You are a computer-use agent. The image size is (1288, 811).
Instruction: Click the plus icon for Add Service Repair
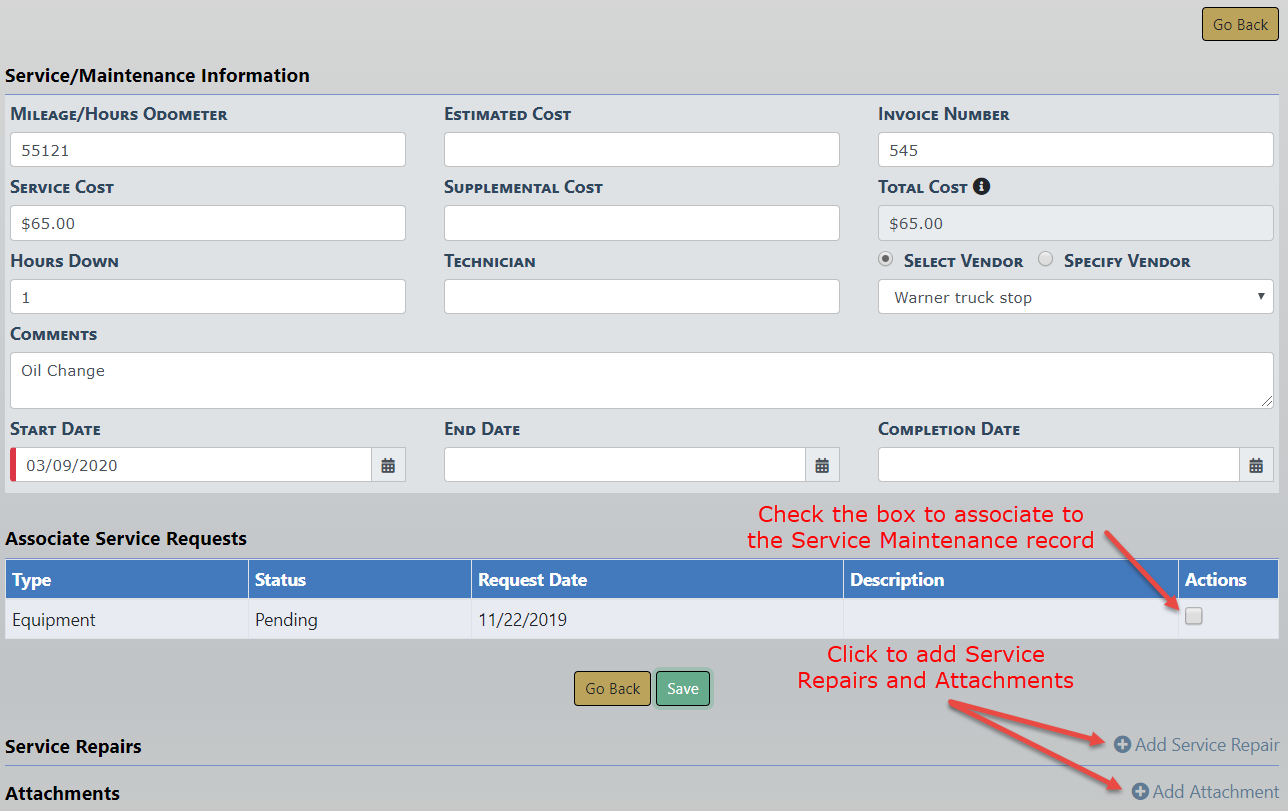coord(1122,744)
